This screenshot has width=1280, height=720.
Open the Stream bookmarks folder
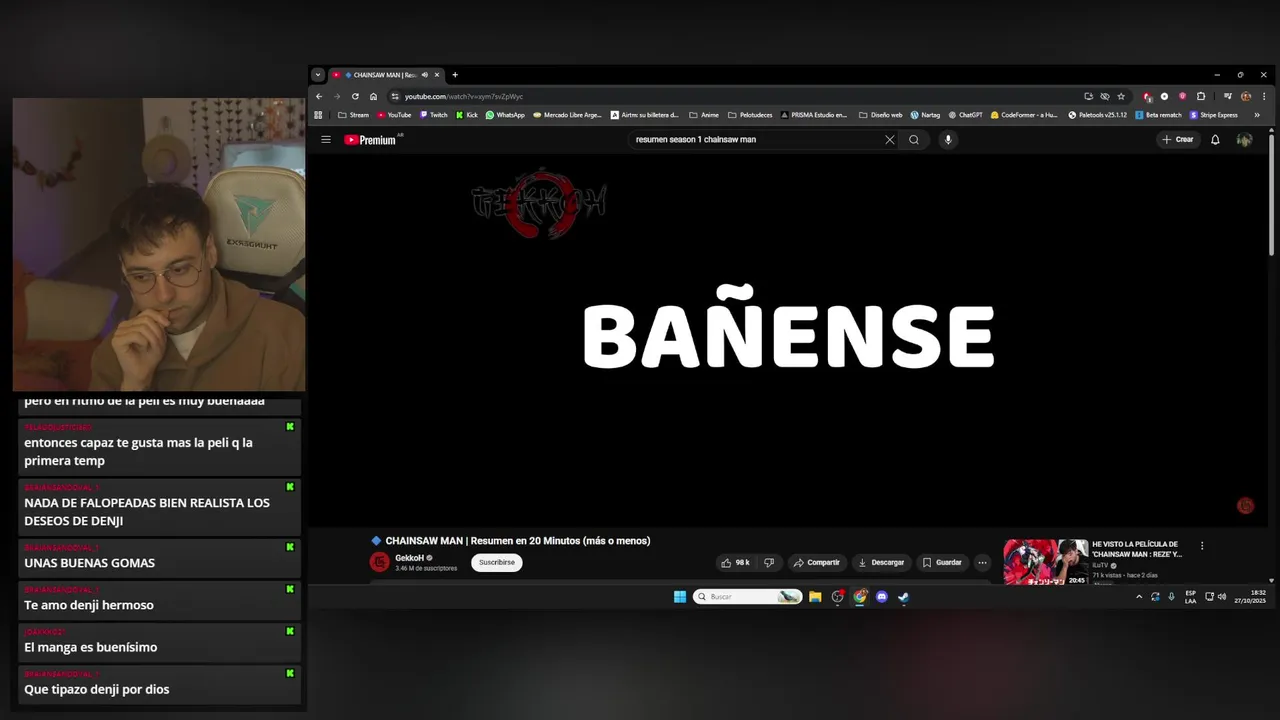353,115
